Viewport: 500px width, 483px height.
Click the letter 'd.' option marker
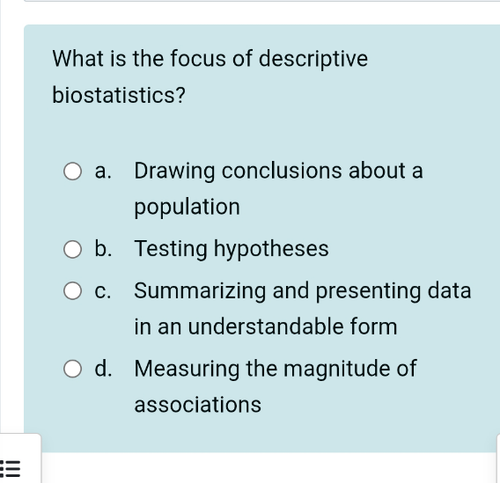[x=103, y=368]
